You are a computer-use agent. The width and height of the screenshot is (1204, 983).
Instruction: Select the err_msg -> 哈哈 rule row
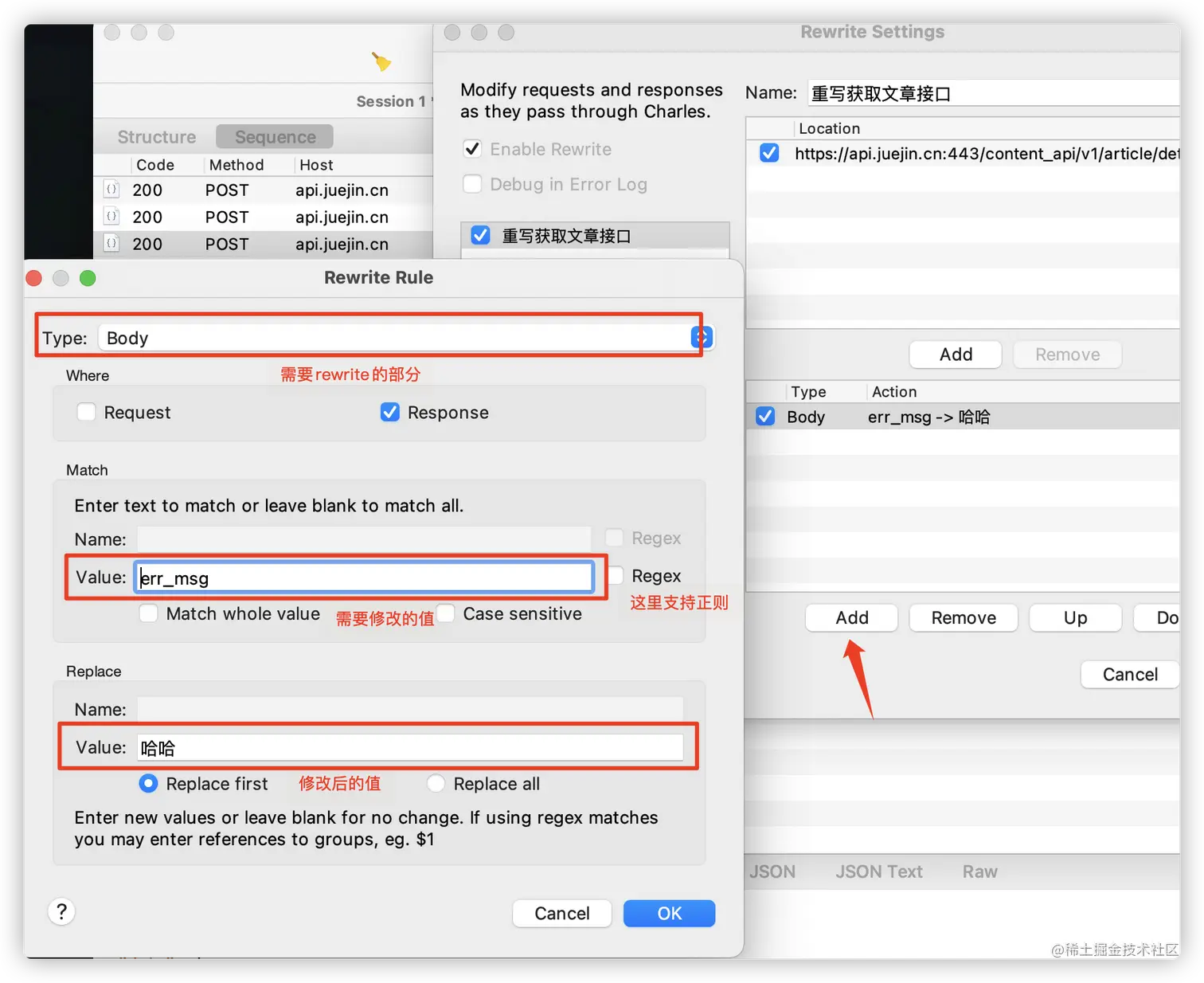tap(964, 417)
